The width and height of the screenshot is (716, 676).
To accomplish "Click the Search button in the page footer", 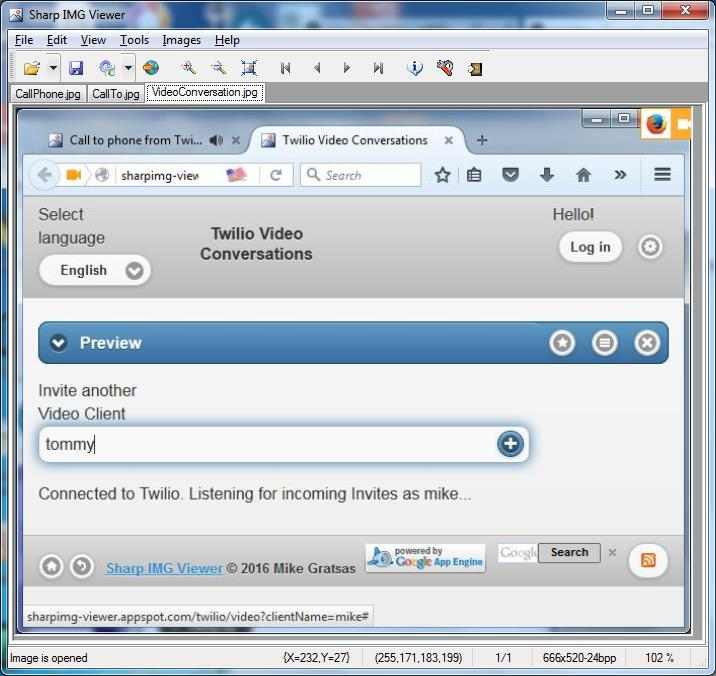I will (569, 553).
